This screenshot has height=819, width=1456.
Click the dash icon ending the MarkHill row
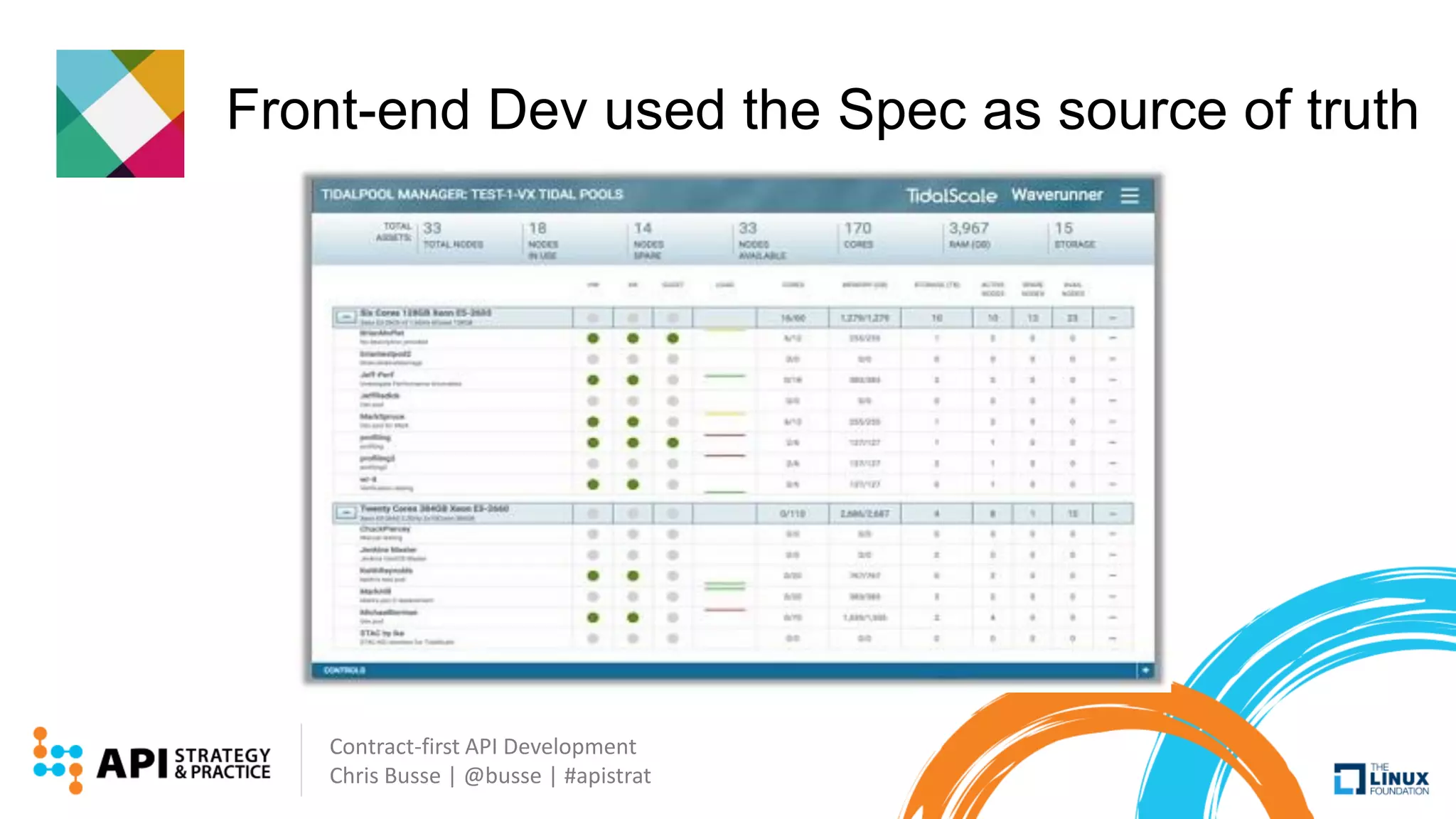point(1113,596)
